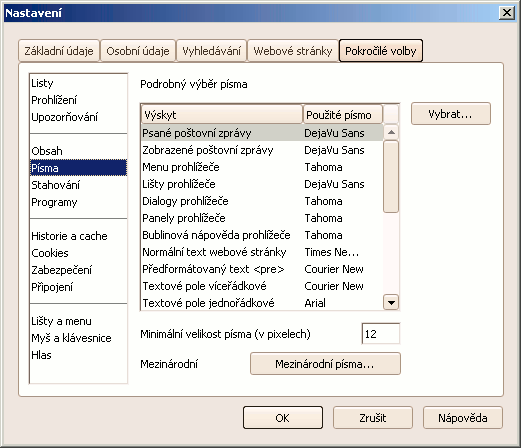Click the highlighted Písma entry
This screenshot has width=521, height=448.
click(x=78, y=168)
